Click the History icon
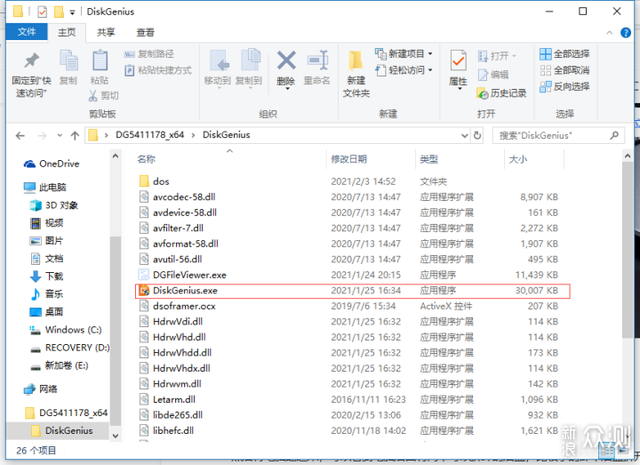This screenshot has height=465, width=640. [482, 93]
